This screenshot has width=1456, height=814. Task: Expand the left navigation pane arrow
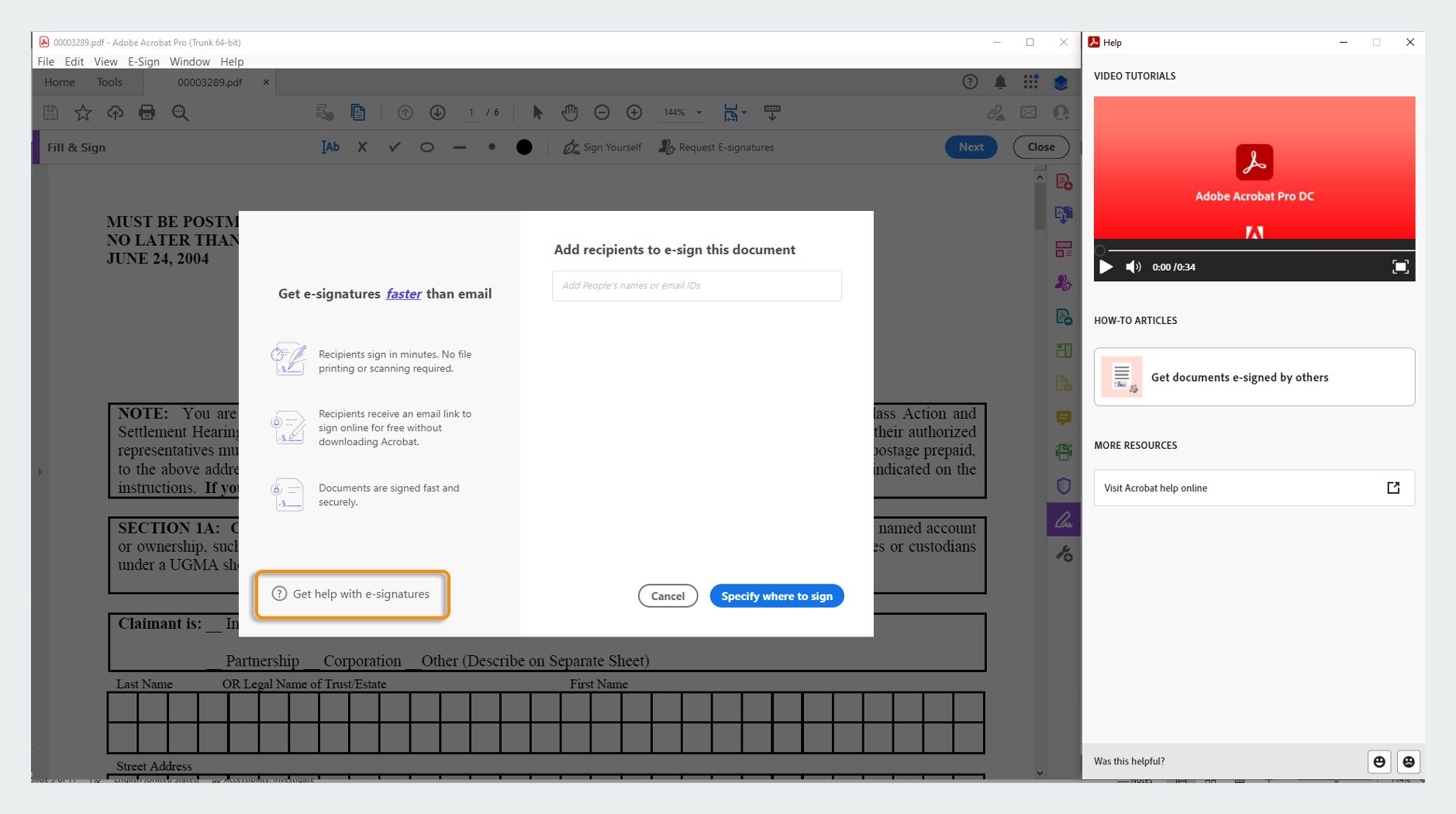[40, 471]
